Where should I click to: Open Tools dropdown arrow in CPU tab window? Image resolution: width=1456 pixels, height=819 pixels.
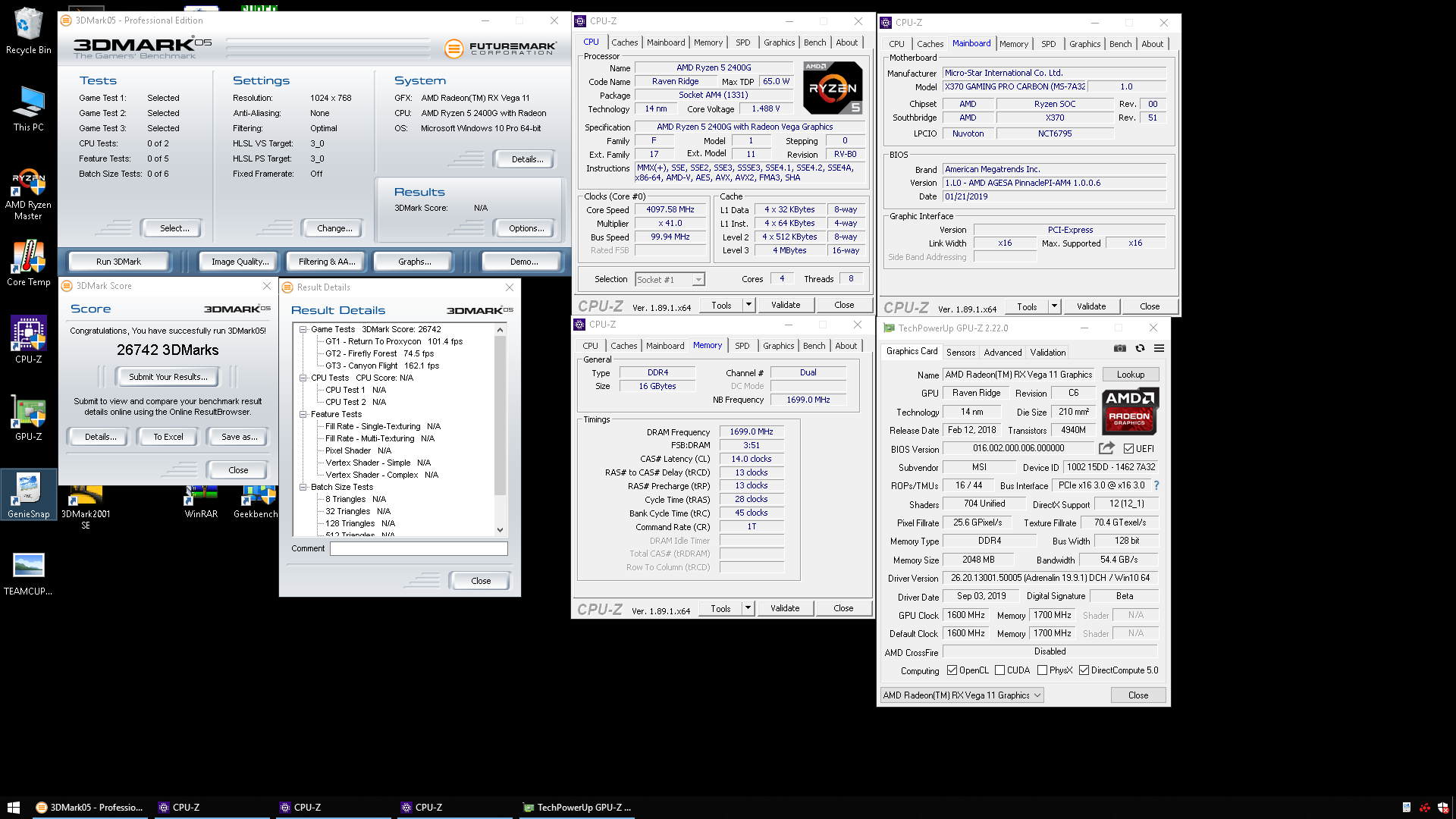(x=748, y=305)
